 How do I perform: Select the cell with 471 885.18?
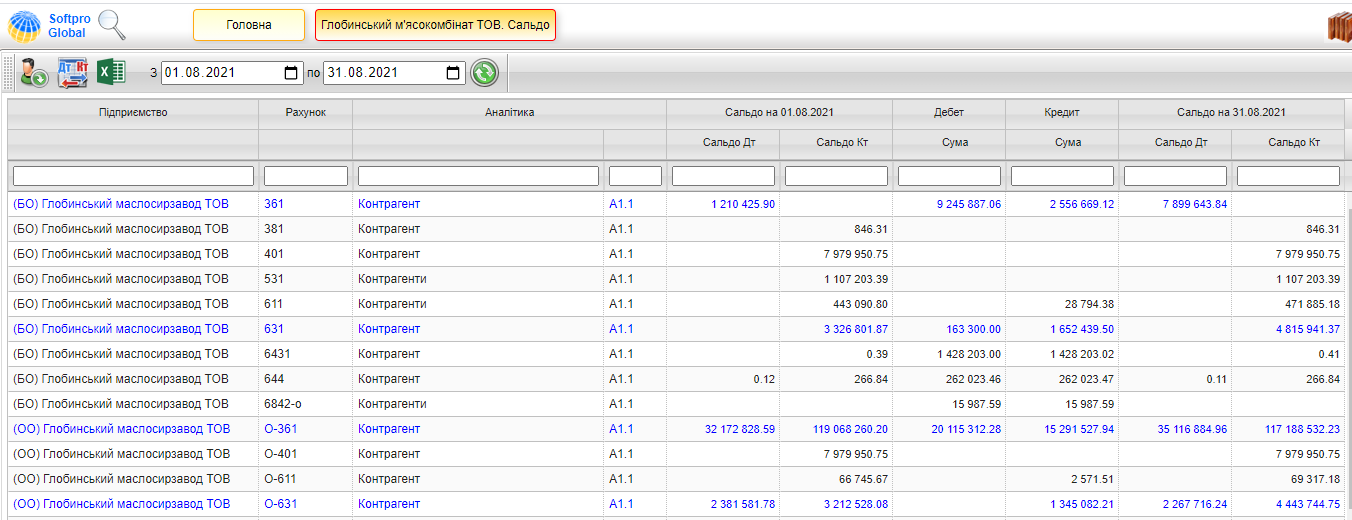tap(1288, 304)
